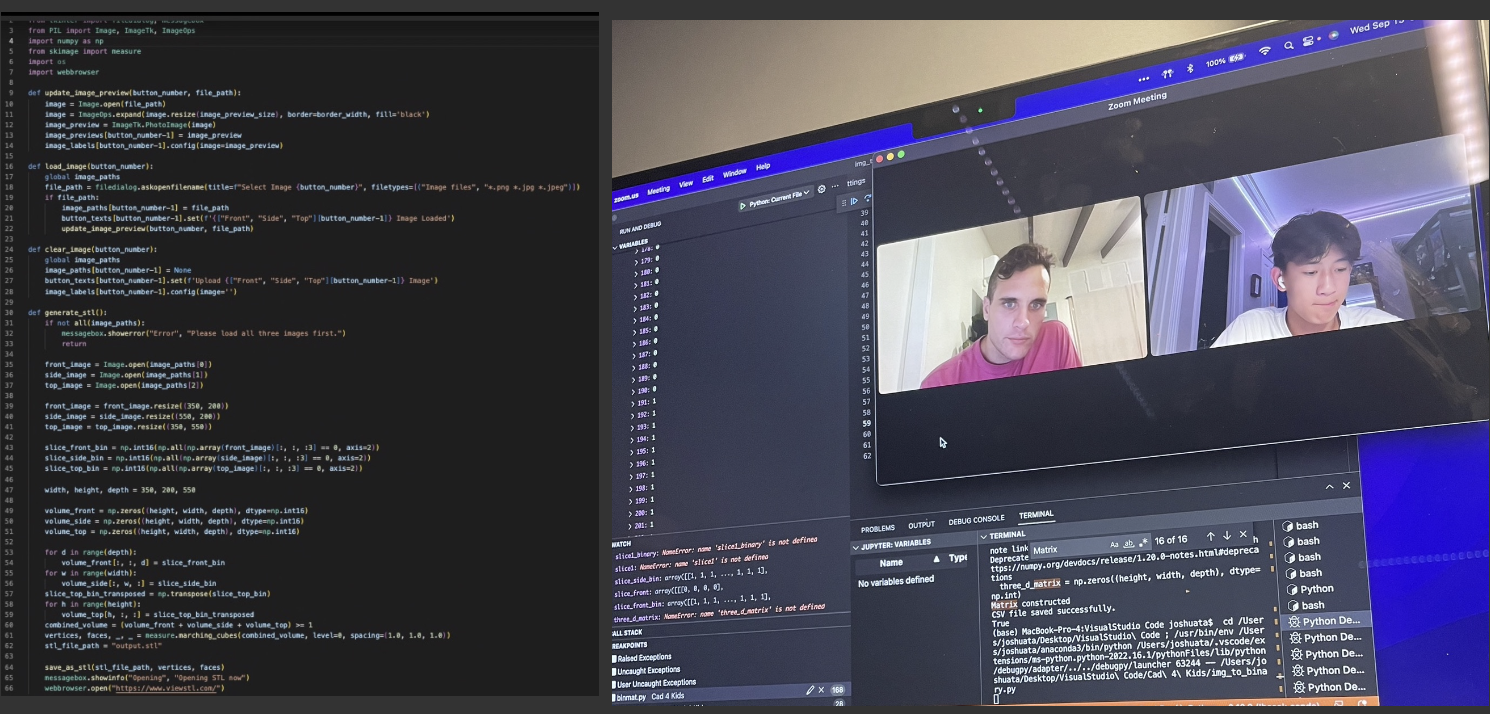Select the Python terminal in the terminal list
The height and width of the screenshot is (714, 1490).
1316,589
